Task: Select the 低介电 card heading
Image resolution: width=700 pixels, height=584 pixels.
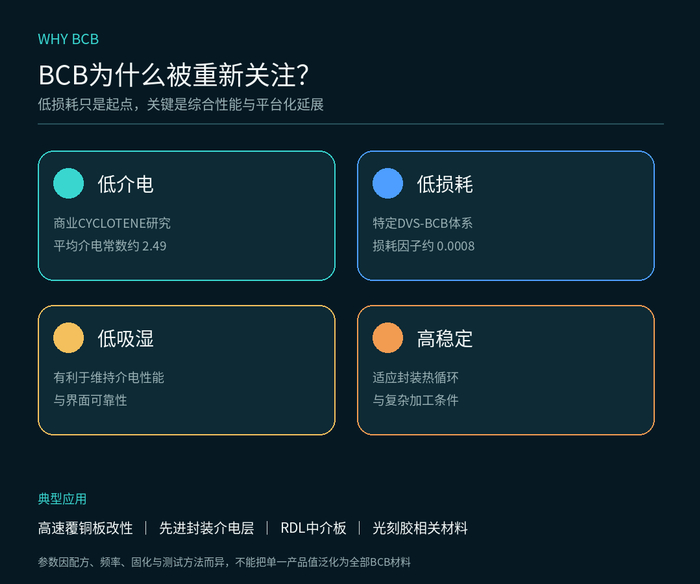Action: (125, 184)
